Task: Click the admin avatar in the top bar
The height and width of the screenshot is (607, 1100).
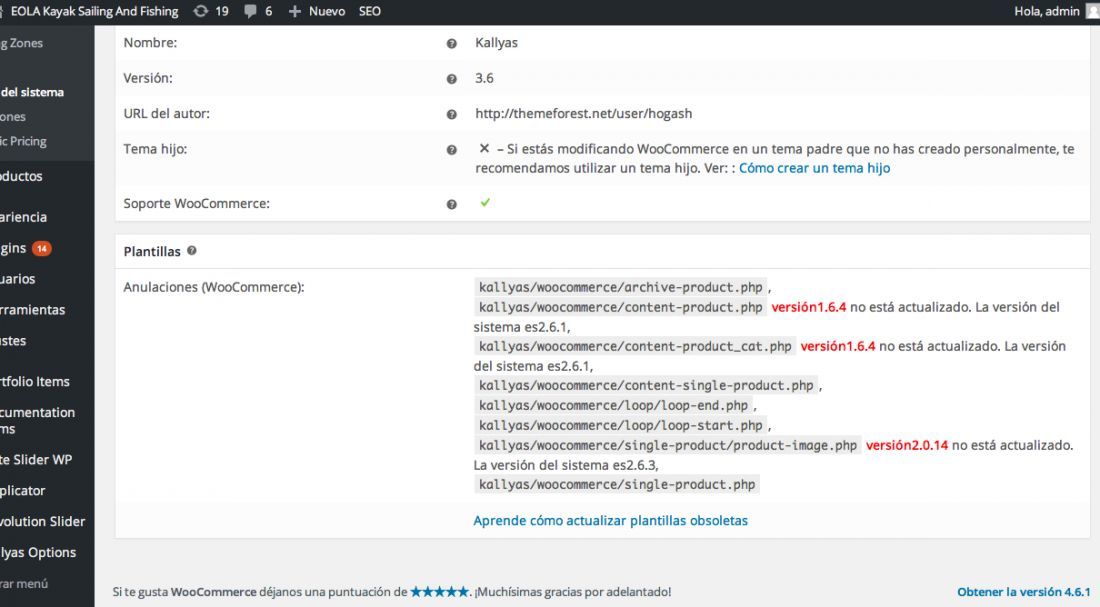Action: tap(1093, 11)
